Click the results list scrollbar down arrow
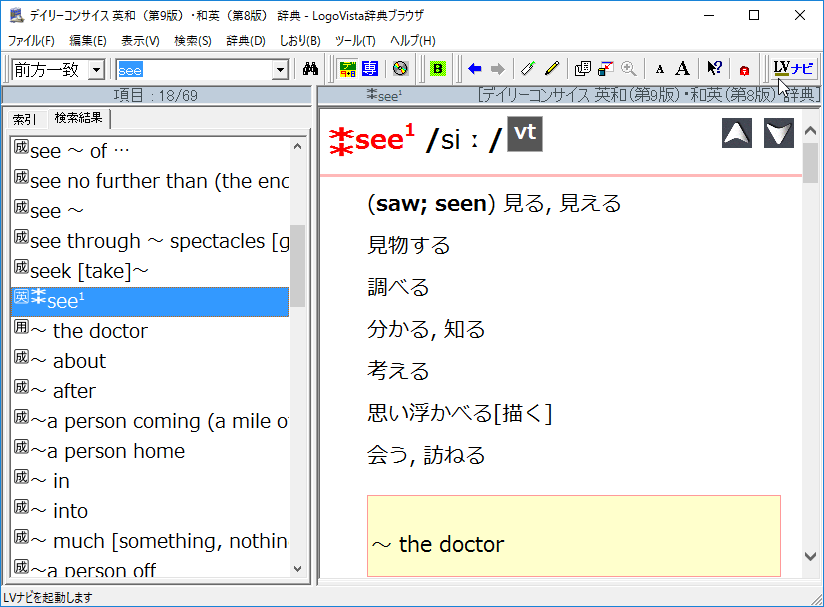824x607 pixels. pyautogui.click(x=298, y=568)
